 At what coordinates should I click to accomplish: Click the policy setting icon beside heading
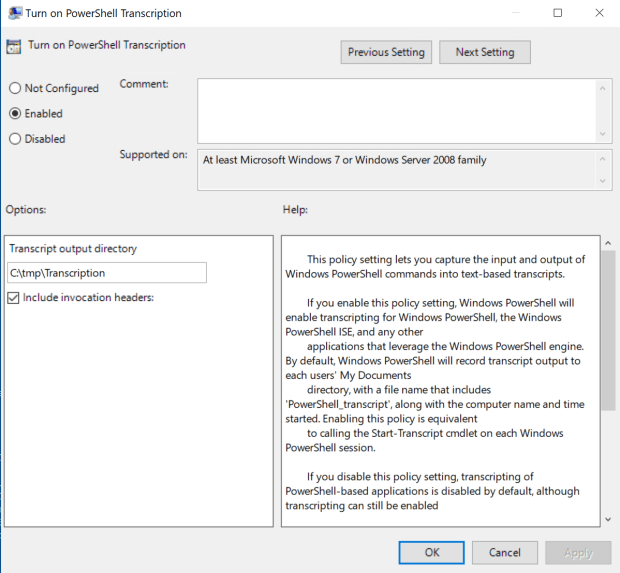pyautogui.click(x=13, y=47)
